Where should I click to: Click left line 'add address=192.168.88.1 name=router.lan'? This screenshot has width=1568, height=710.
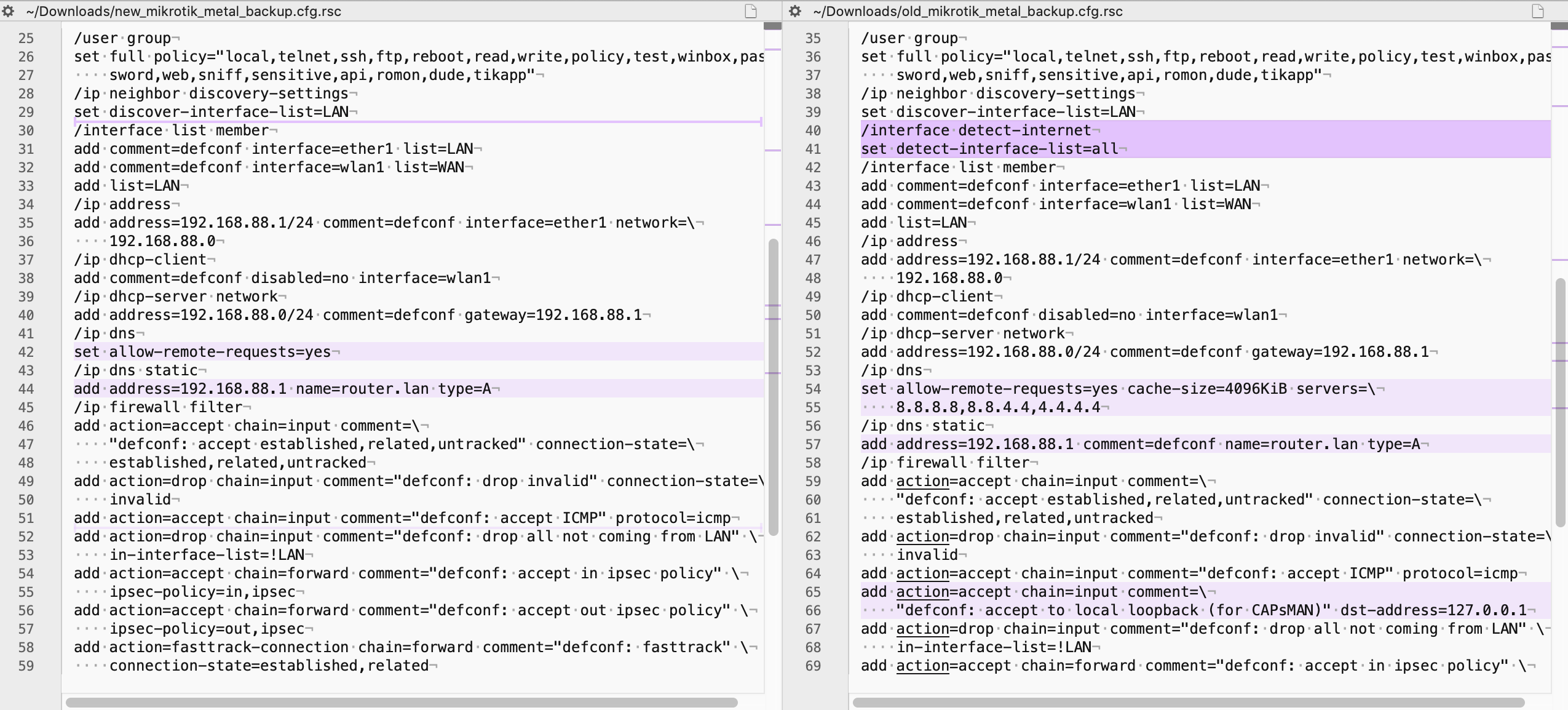[283, 389]
